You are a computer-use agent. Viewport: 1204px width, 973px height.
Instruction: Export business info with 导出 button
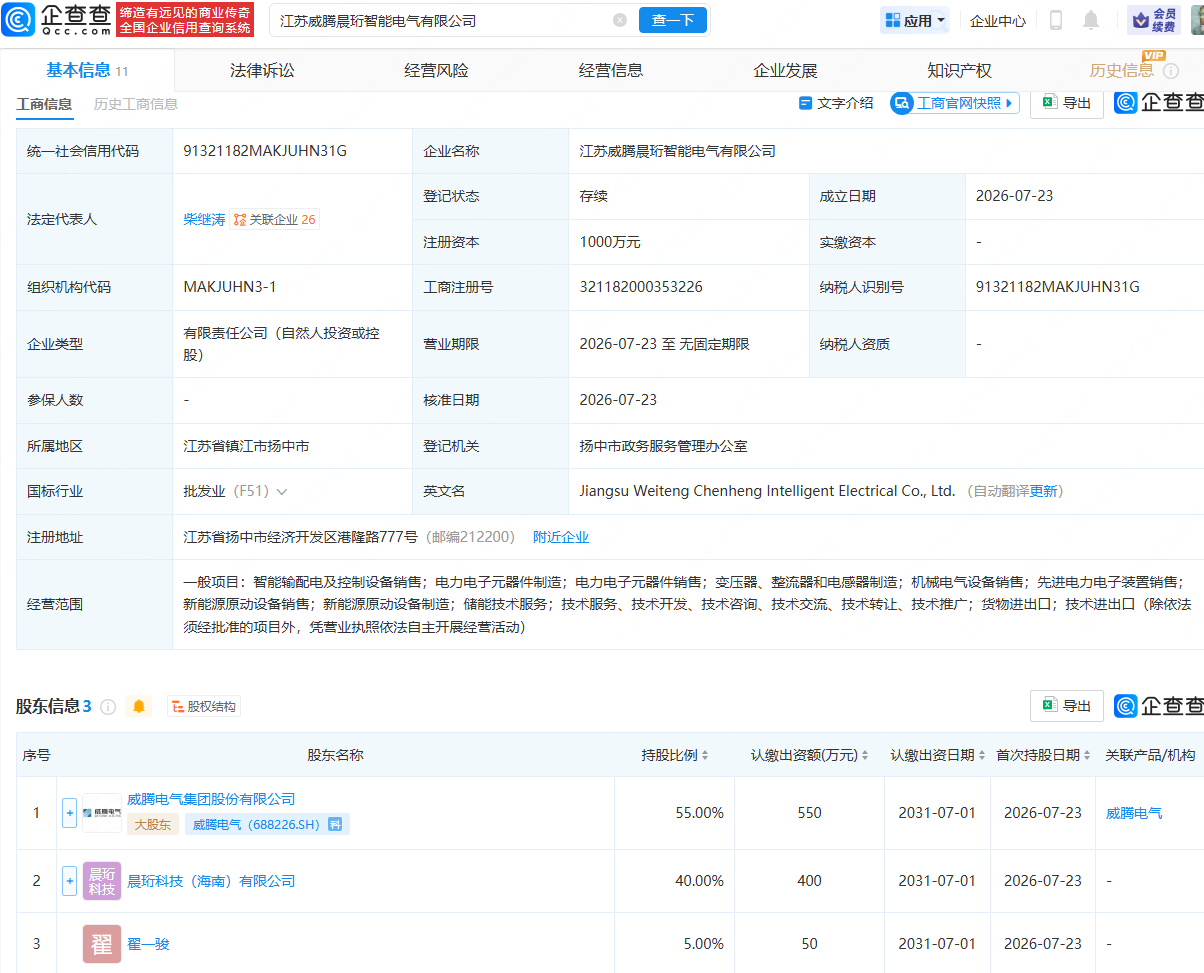(x=1067, y=103)
